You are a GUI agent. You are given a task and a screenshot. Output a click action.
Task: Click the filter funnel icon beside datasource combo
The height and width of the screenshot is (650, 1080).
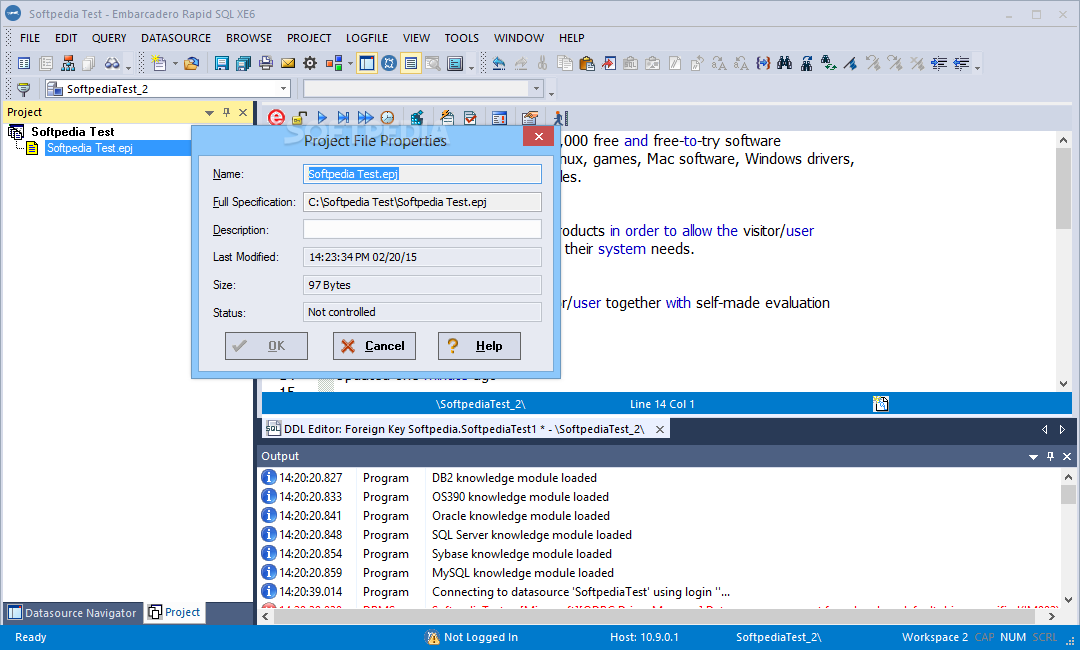23,89
